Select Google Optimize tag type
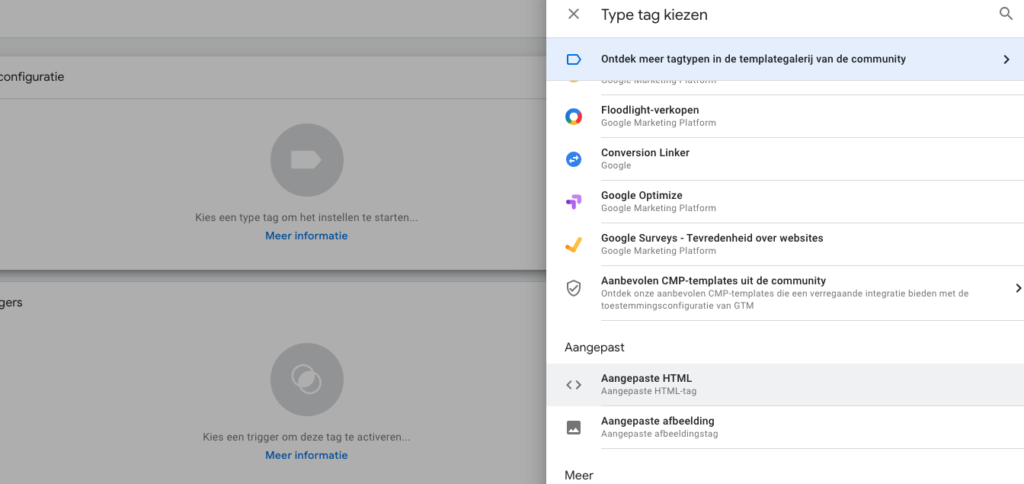This screenshot has width=1024, height=484. [x=785, y=202]
